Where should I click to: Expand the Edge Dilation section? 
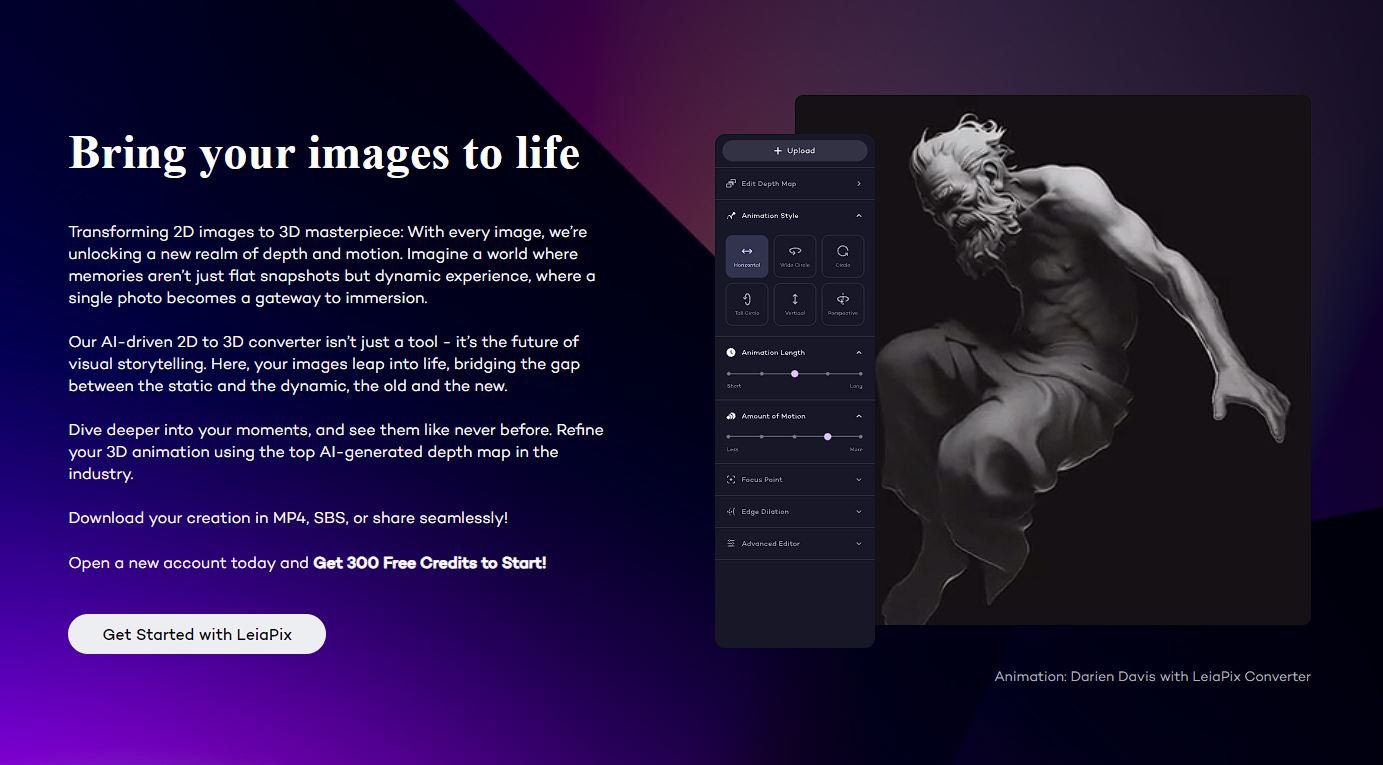(859, 512)
